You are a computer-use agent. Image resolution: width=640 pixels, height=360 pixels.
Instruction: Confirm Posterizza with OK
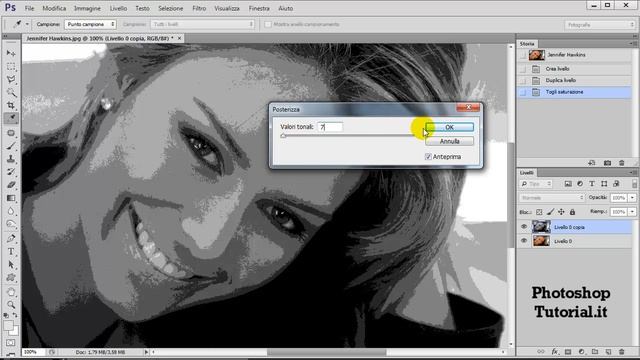point(449,127)
